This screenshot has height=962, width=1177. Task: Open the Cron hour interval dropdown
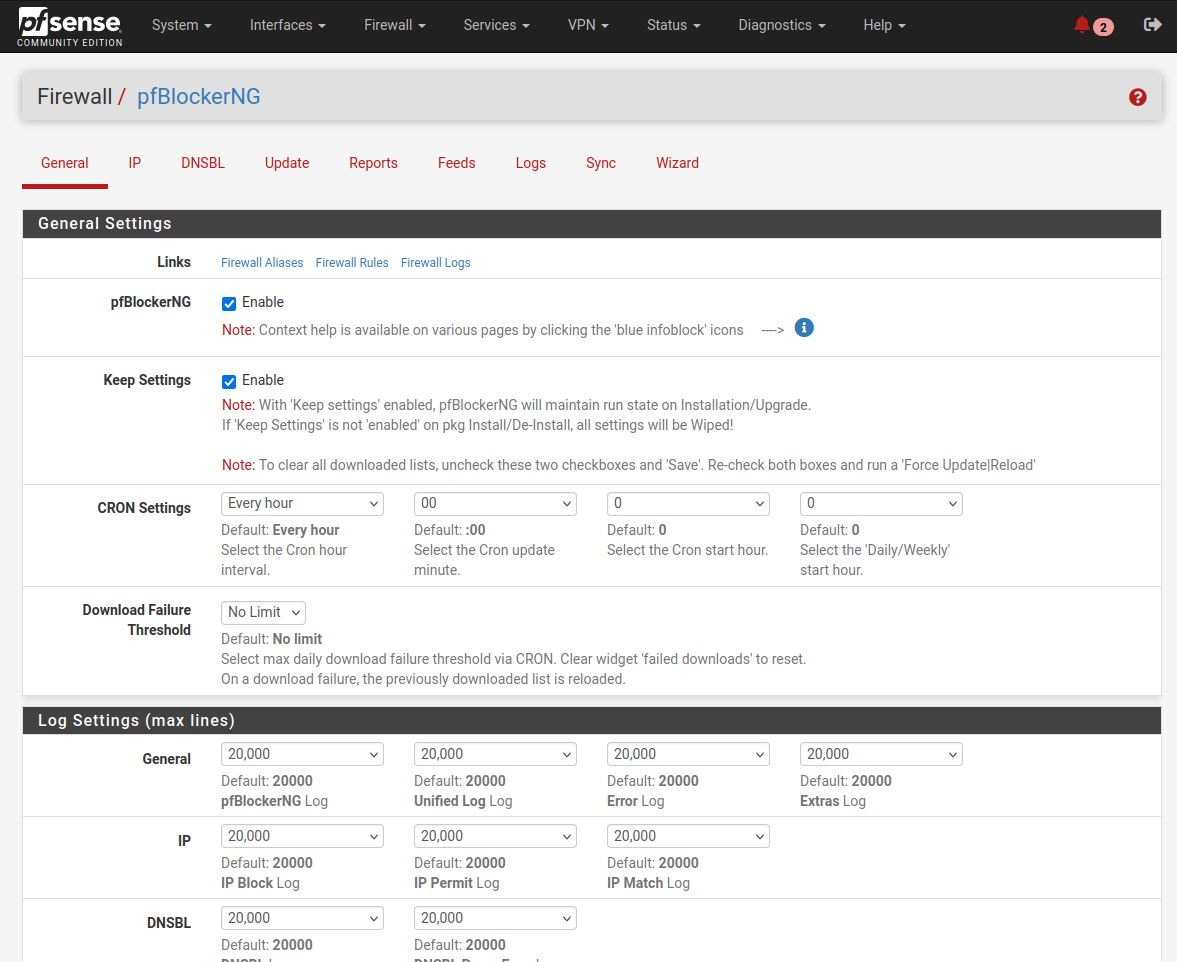pyautogui.click(x=302, y=503)
